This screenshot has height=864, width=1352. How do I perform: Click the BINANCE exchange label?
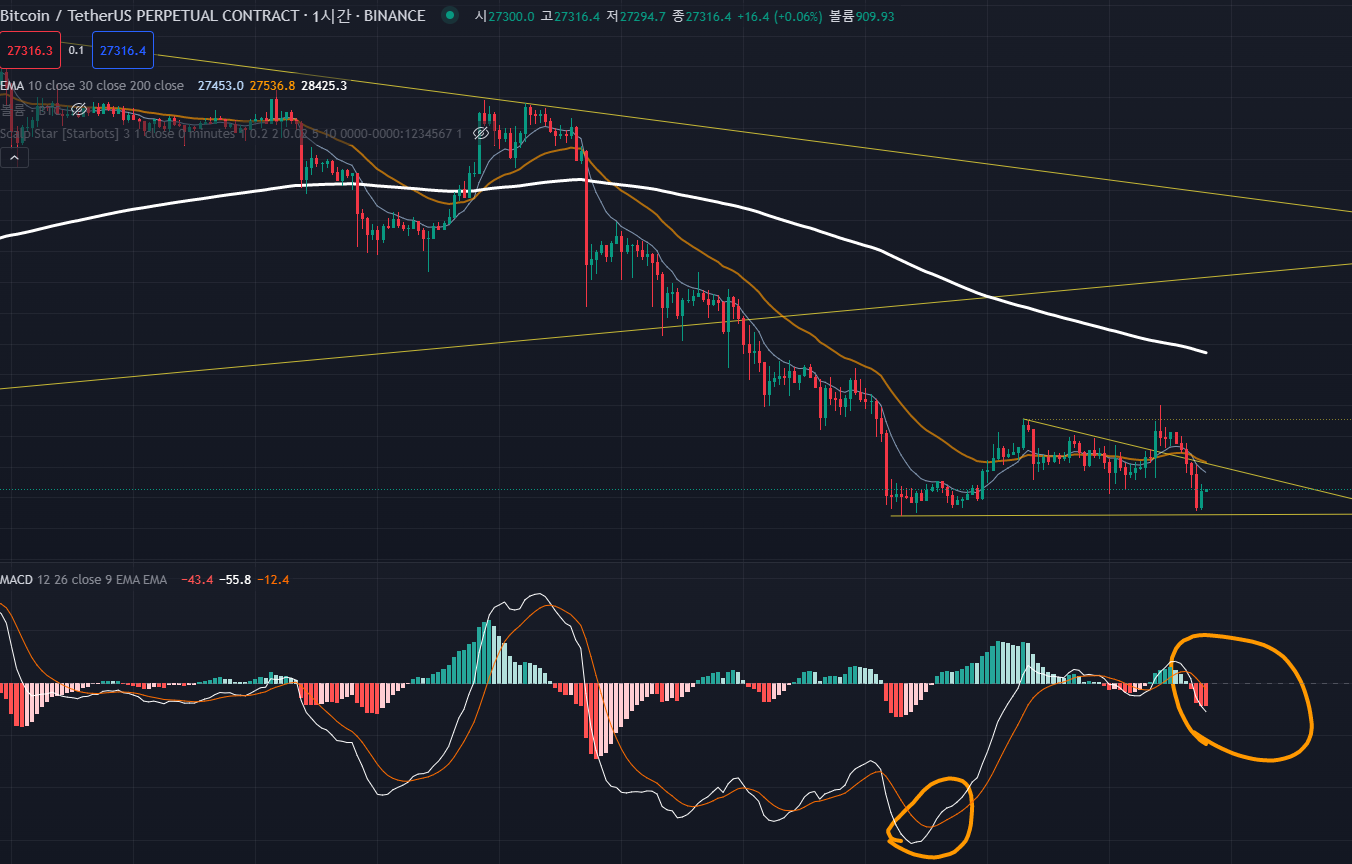tap(394, 16)
